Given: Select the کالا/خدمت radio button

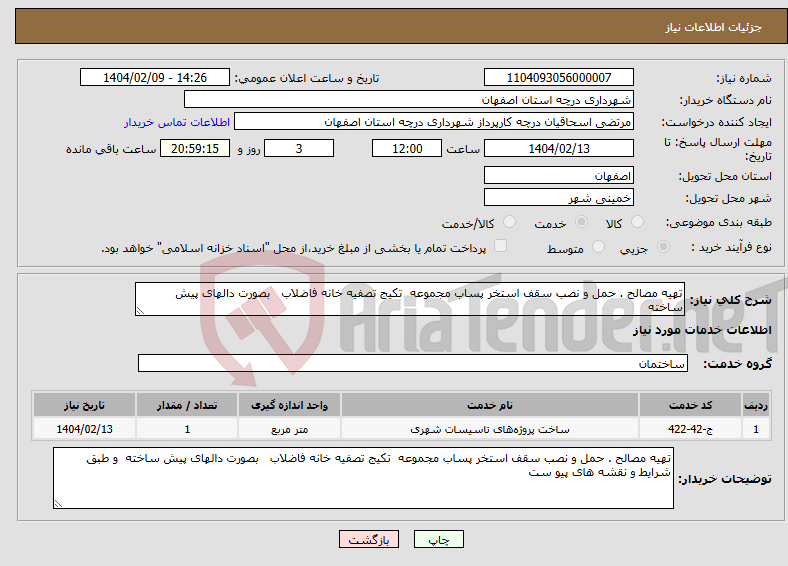Looking at the screenshot, I should (x=510, y=222).
